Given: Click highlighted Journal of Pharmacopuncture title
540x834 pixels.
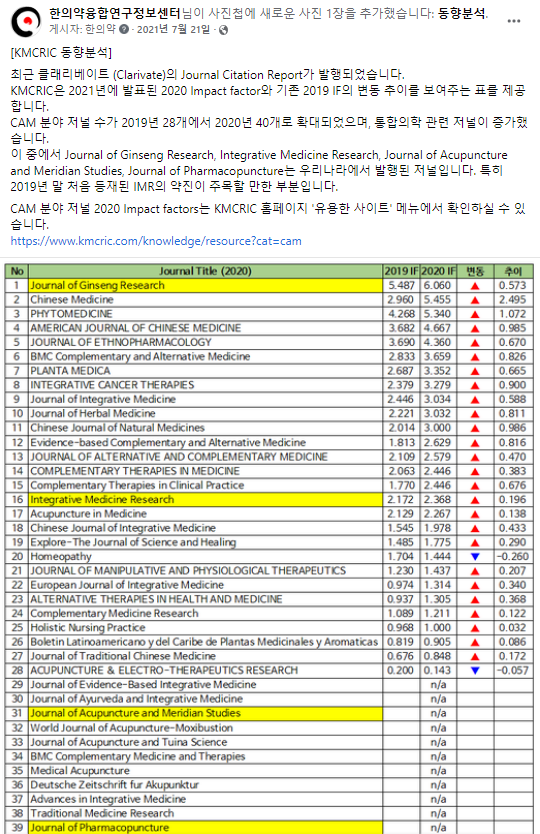Looking at the screenshot, I should (99, 827).
